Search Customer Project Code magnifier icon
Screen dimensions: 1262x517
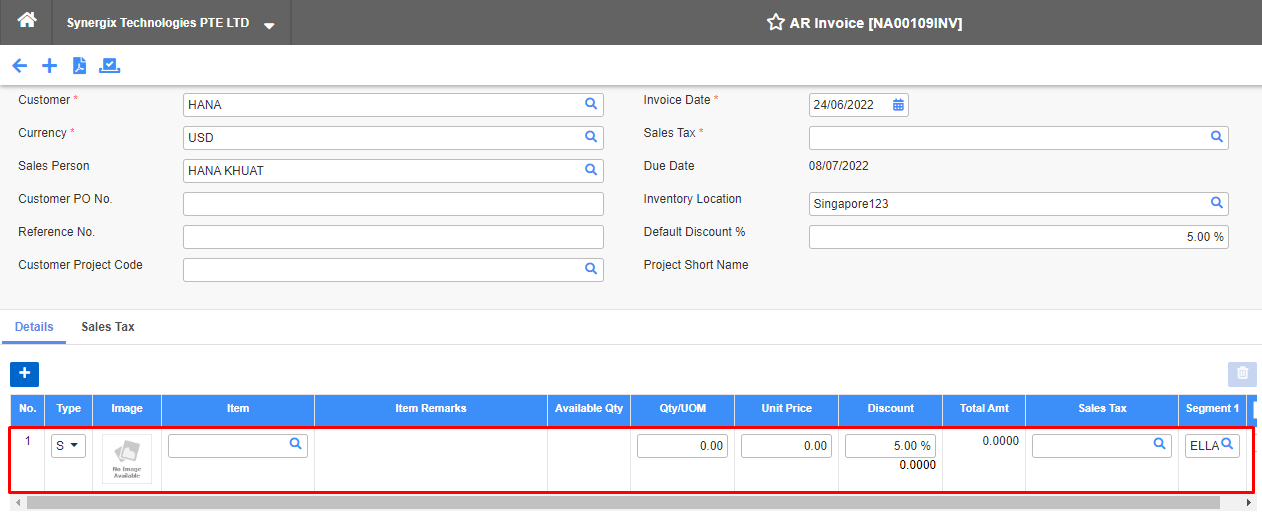591,269
